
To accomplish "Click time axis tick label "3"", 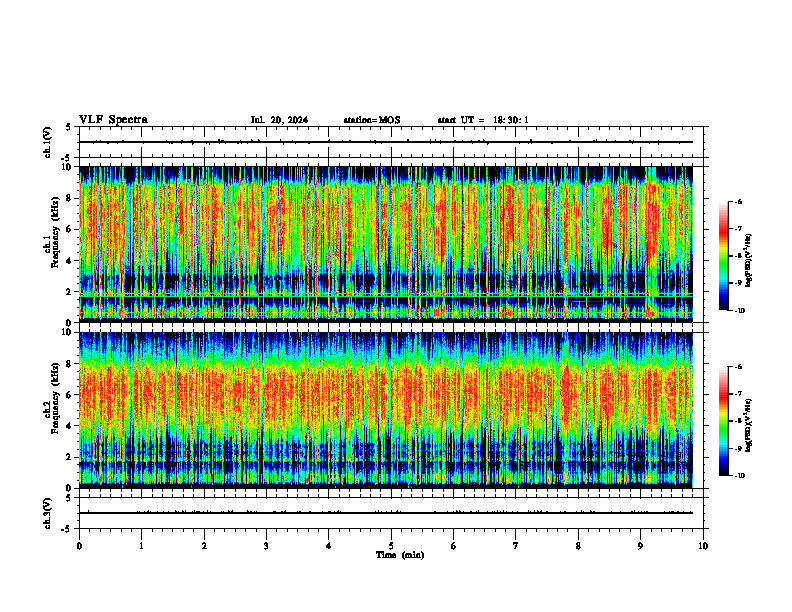I will 266,546.
